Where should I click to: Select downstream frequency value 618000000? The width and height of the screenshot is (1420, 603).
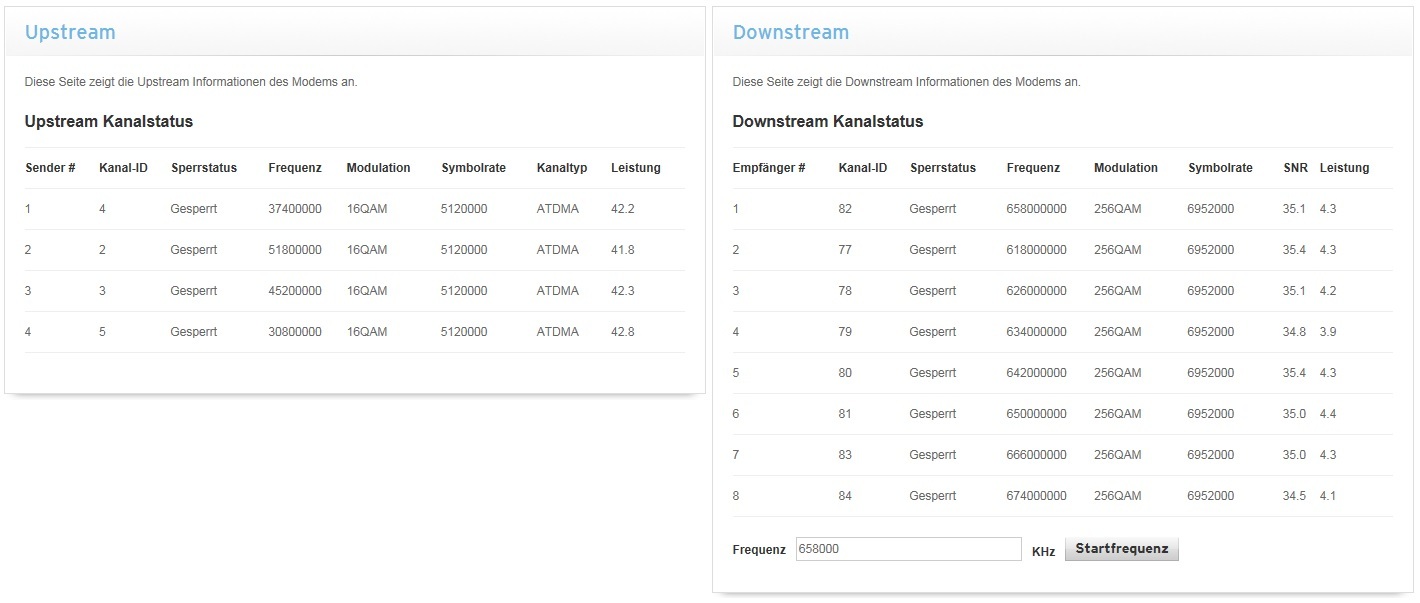1036,250
